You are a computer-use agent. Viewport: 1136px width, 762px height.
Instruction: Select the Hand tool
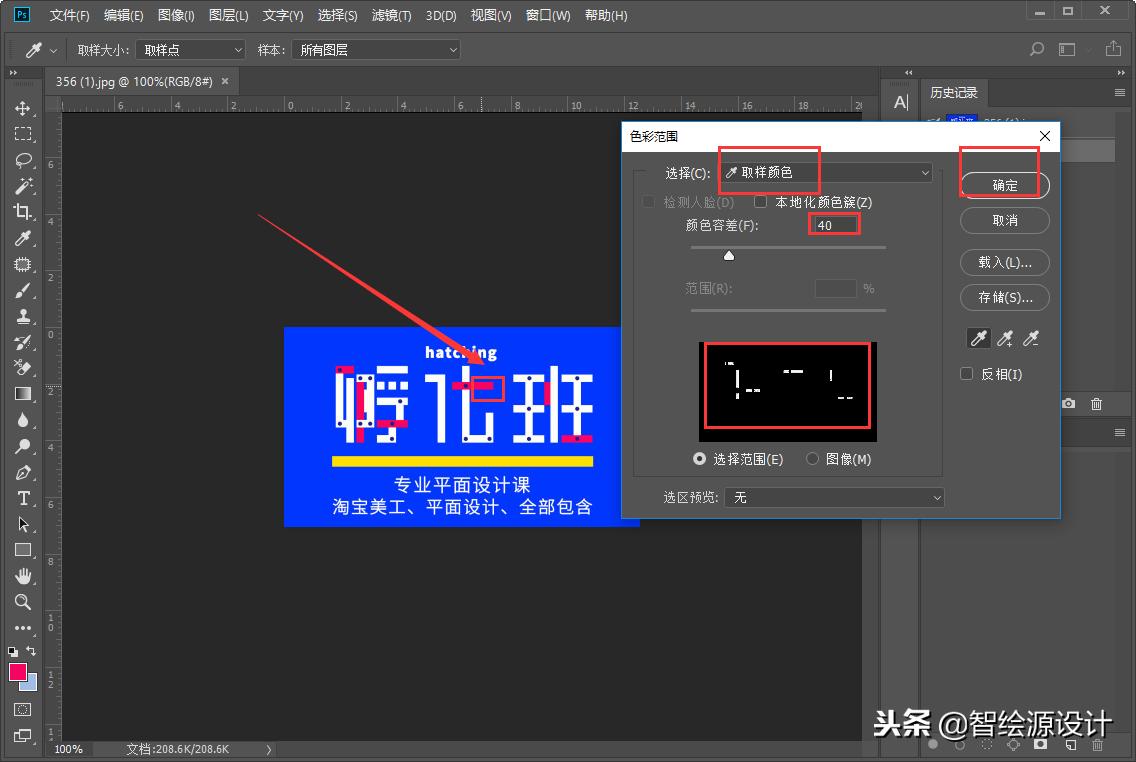(23, 576)
